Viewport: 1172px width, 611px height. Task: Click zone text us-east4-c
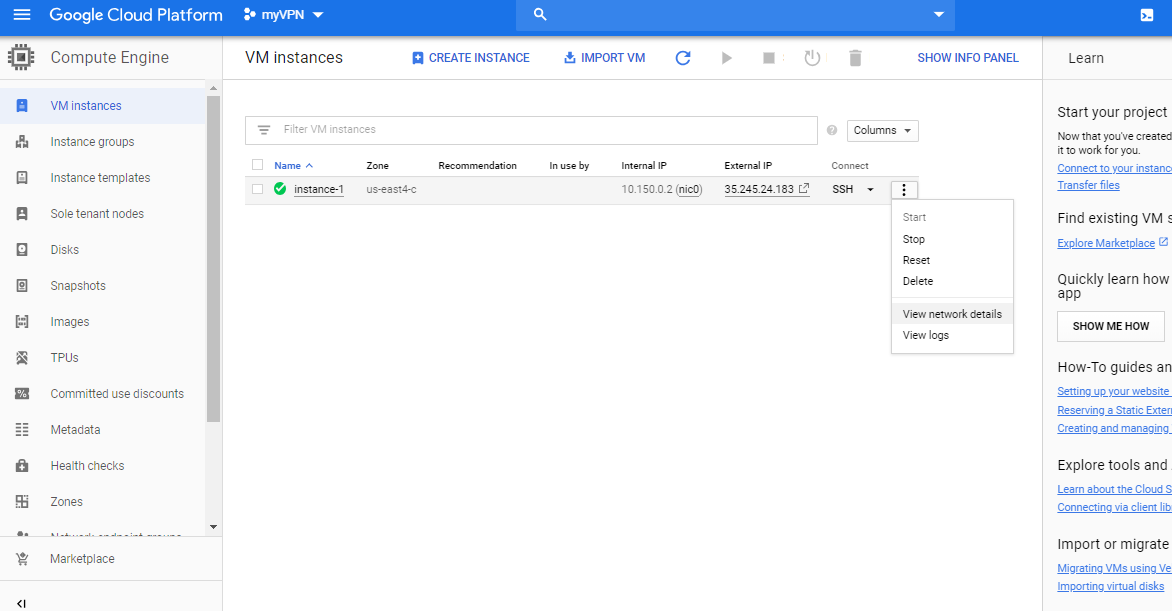click(x=391, y=189)
